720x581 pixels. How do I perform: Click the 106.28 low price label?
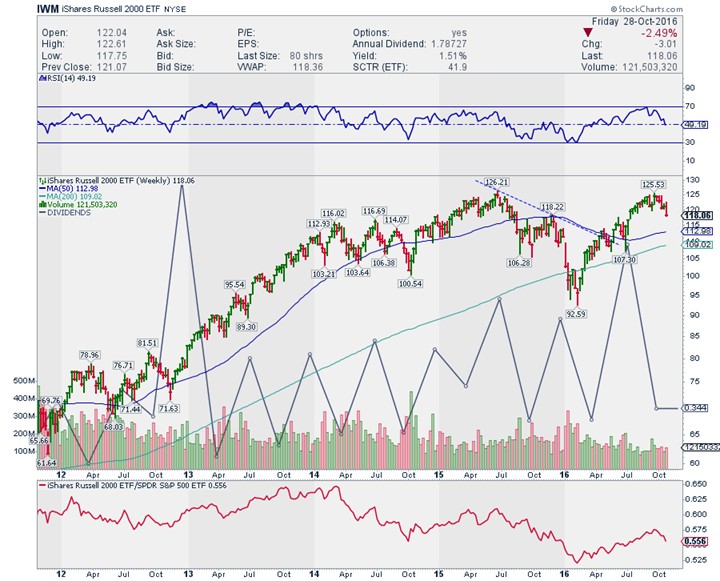[x=519, y=263]
